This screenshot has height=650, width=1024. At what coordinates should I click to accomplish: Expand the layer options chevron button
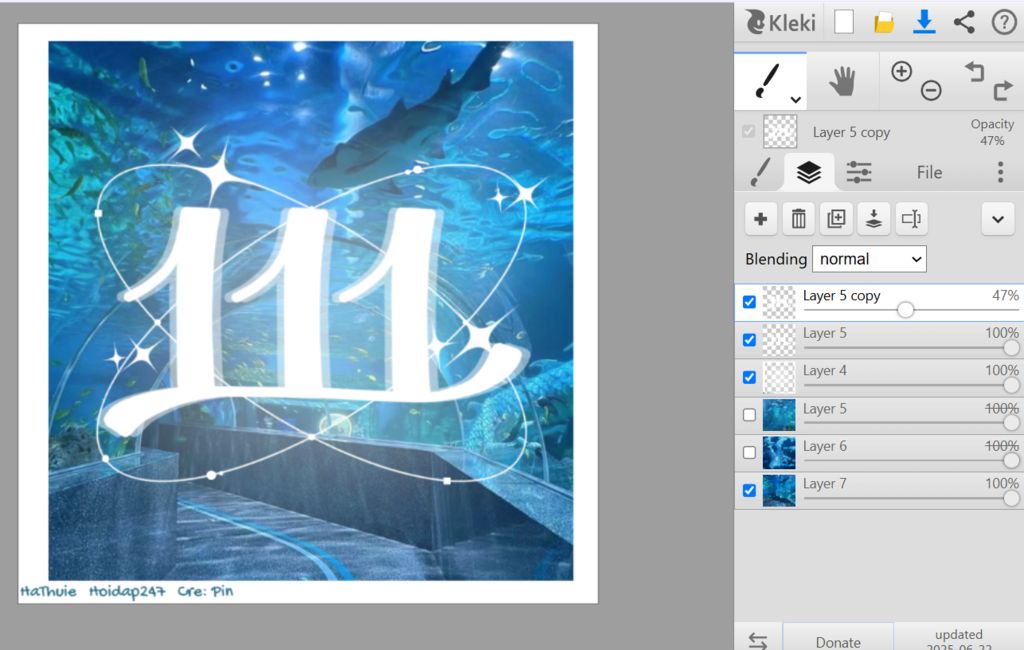pyautogui.click(x=998, y=219)
